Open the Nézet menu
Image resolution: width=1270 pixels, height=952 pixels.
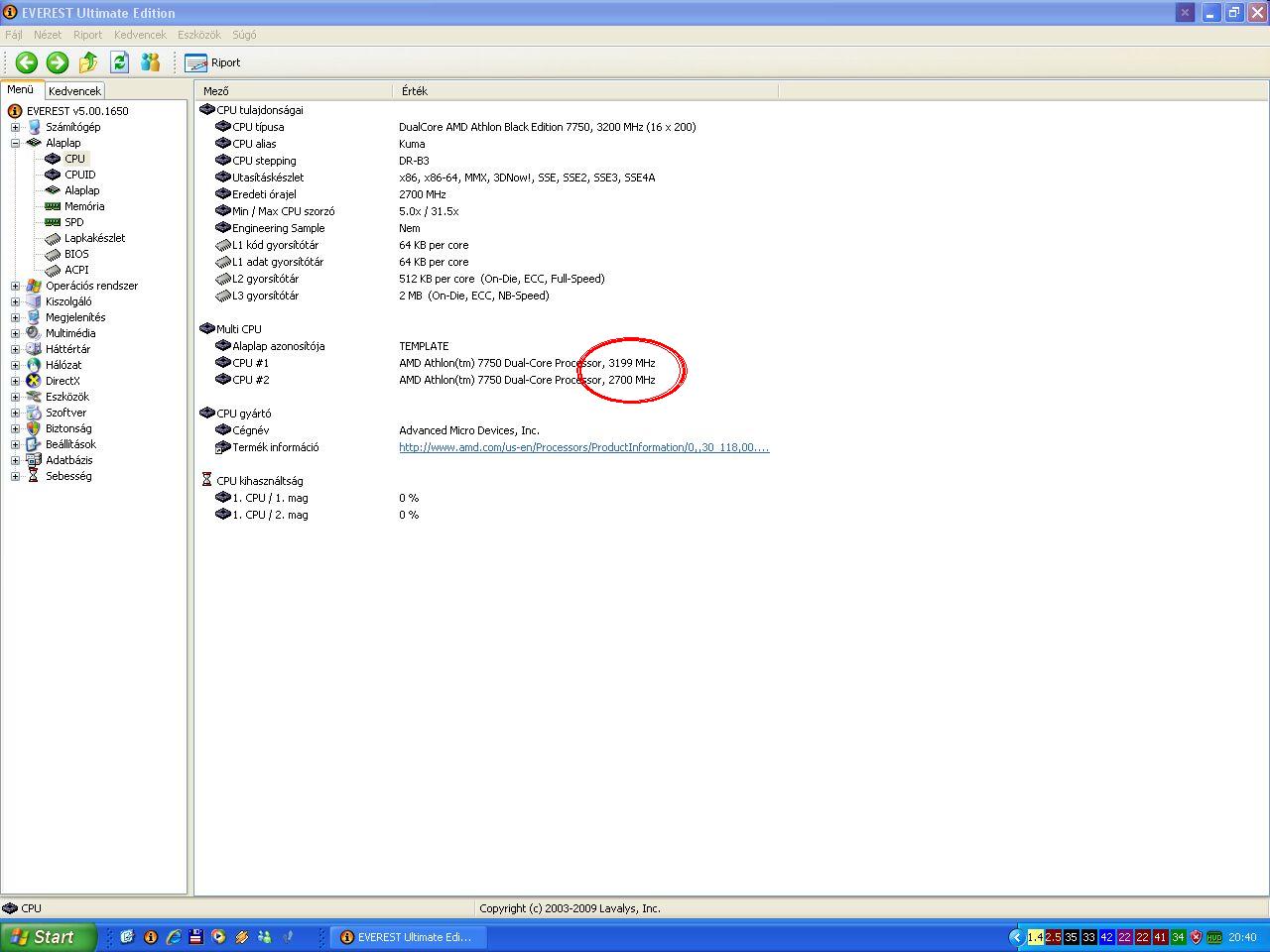point(48,35)
